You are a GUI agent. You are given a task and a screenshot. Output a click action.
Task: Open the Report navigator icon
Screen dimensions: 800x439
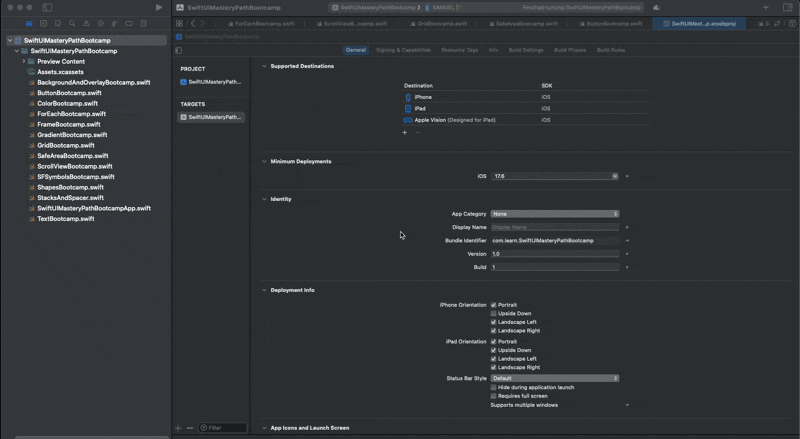(144, 23)
